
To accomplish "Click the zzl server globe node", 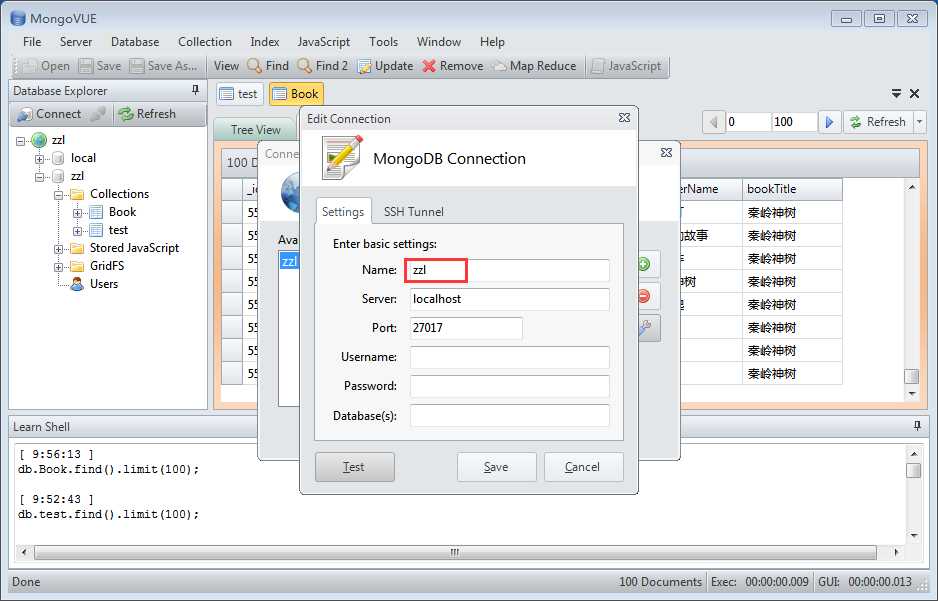I will pyautogui.click(x=39, y=140).
